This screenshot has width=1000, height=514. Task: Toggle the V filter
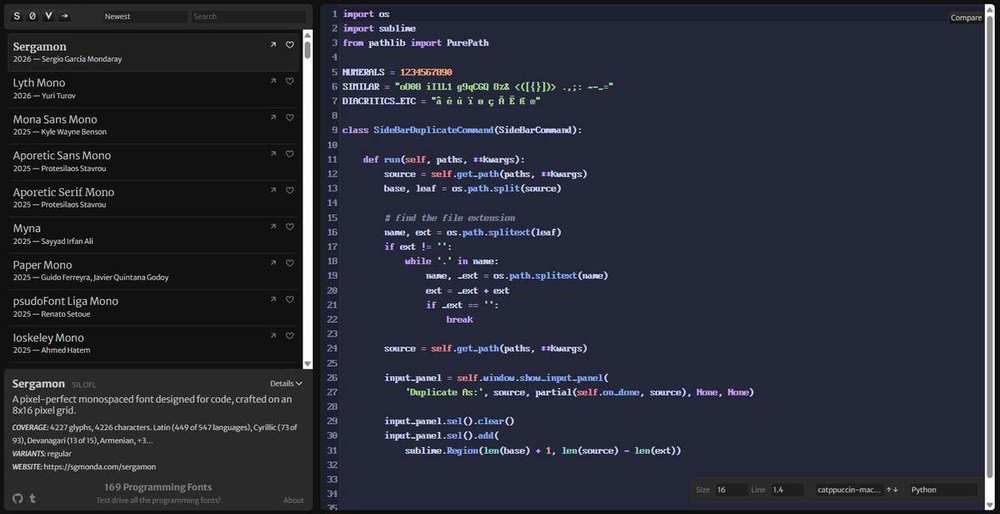pos(48,17)
